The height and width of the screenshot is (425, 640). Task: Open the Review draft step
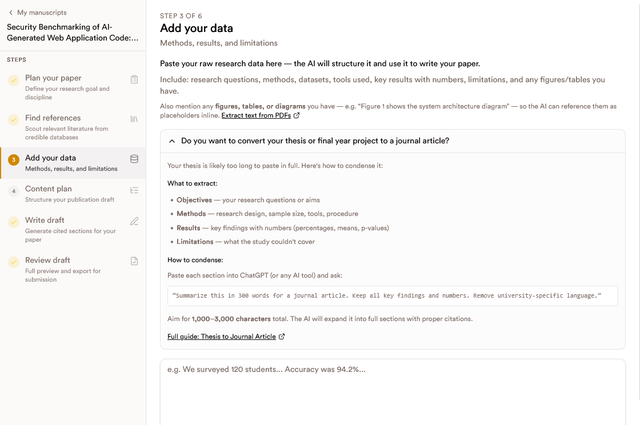tap(73, 269)
